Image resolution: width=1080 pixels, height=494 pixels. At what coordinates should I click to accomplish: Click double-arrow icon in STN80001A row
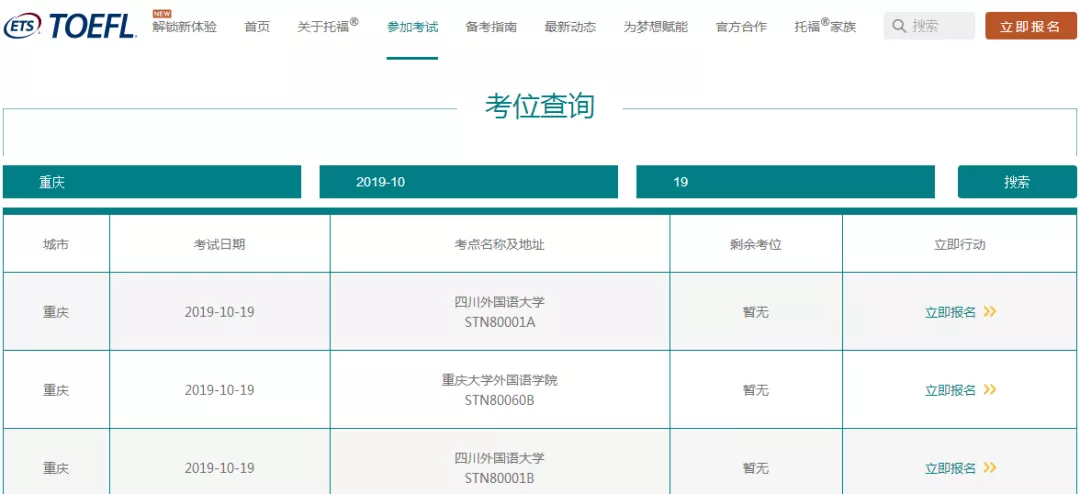point(990,312)
